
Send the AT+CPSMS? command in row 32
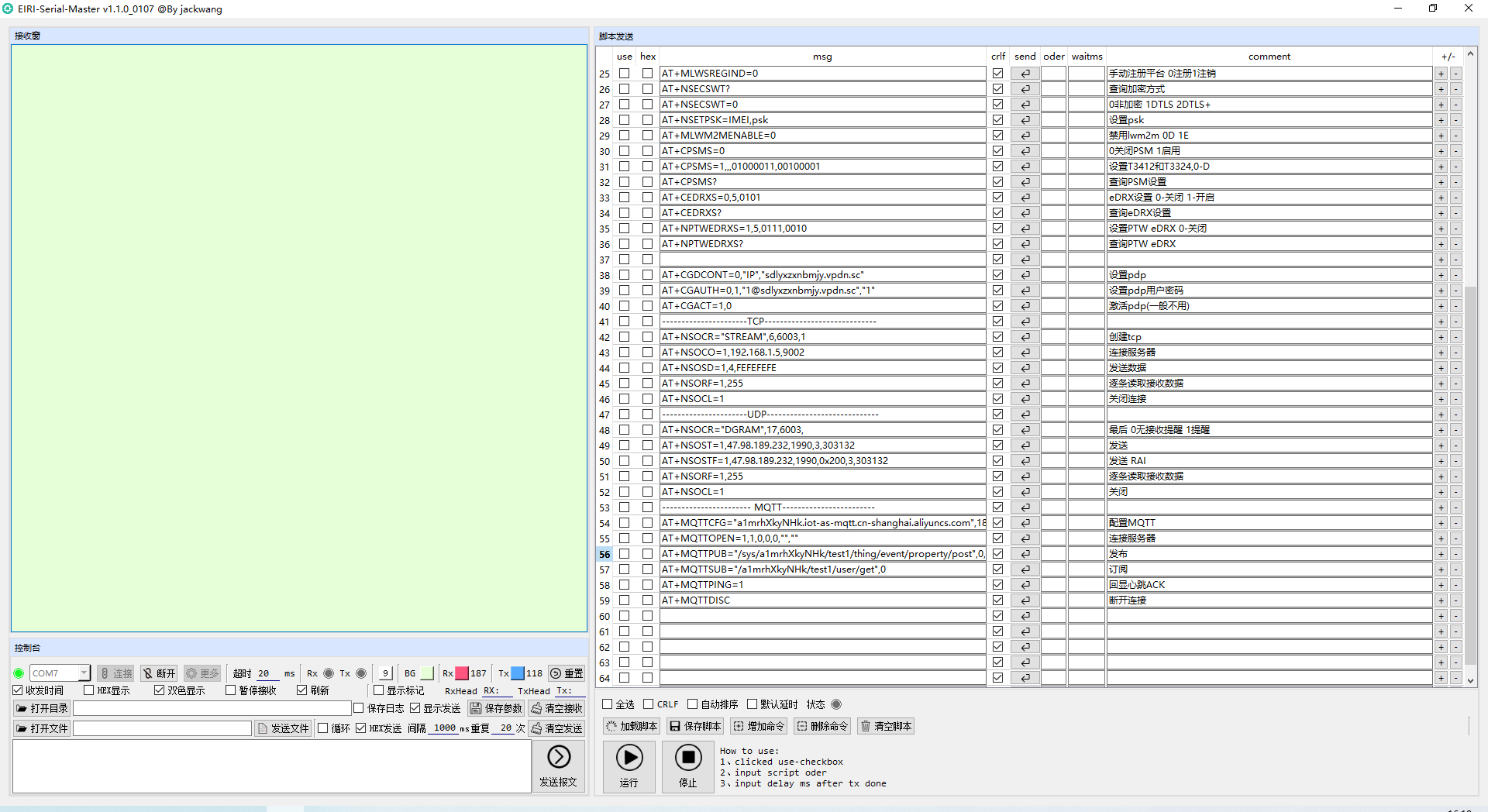[1025, 182]
